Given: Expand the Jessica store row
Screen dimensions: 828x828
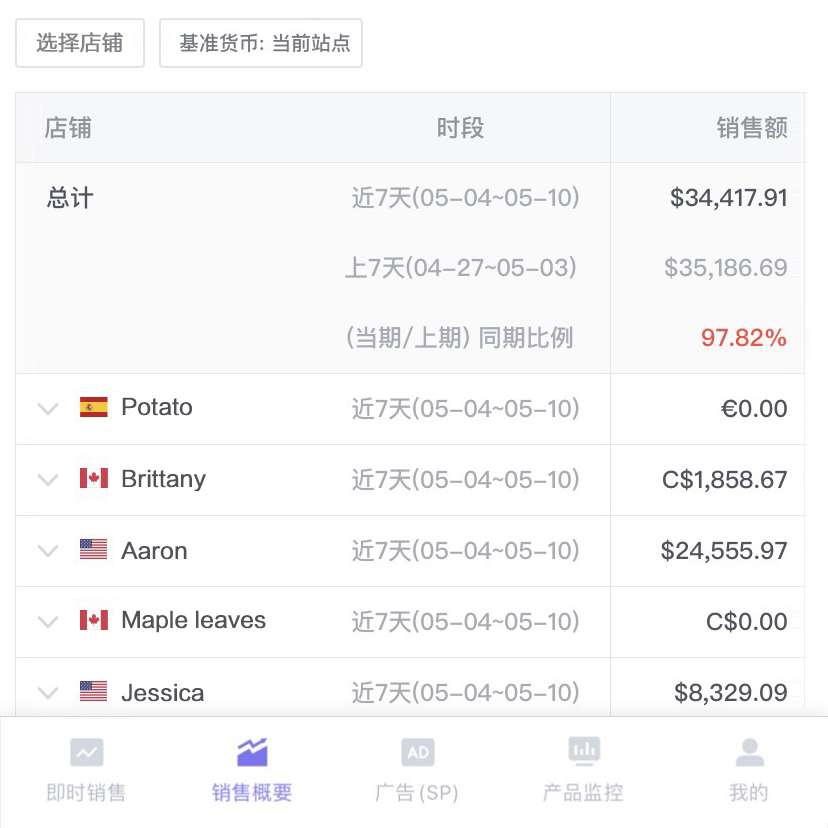Looking at the screenshot, I should 48,692.
